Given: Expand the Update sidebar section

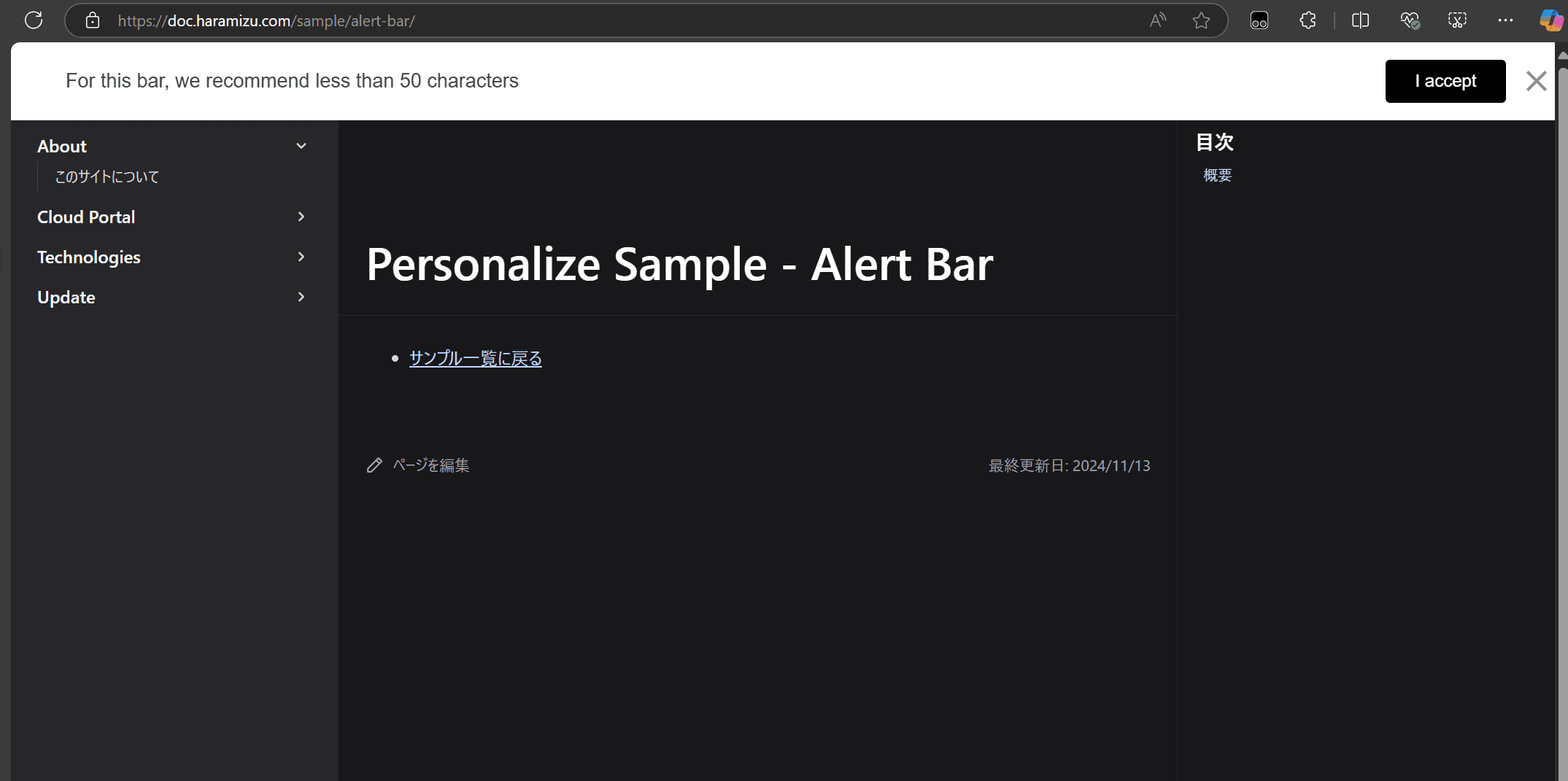Looking at the screenshot, I should (x=301, y=297).
